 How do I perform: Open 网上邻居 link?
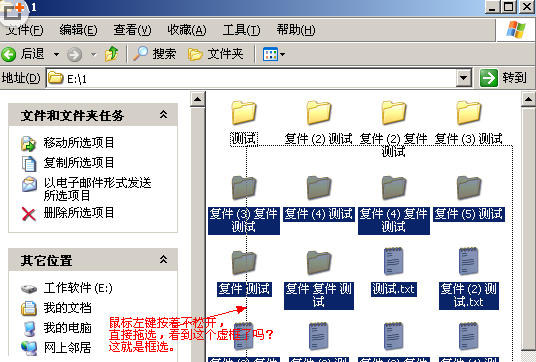(67, 348)
